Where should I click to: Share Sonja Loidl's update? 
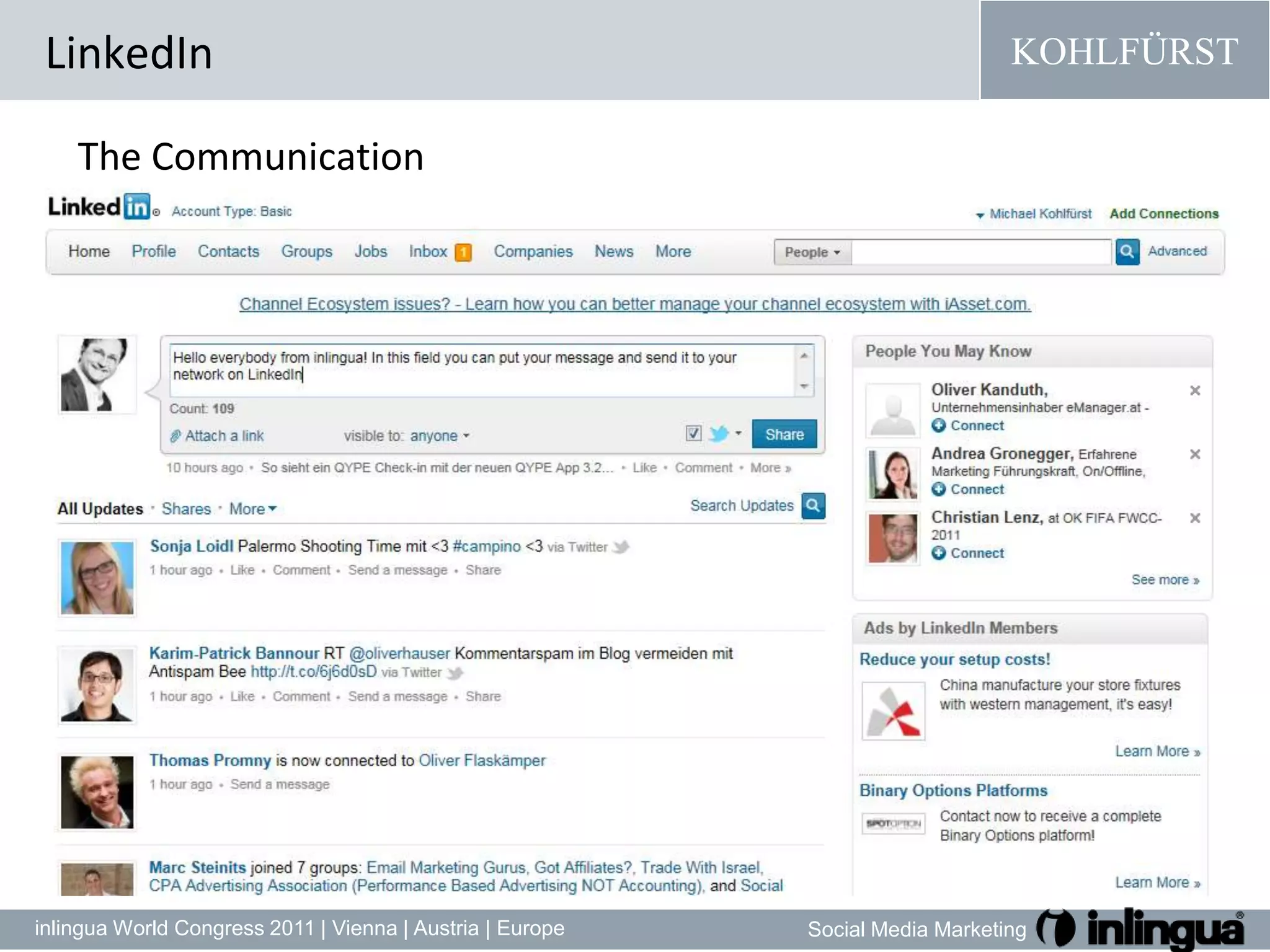tap(483, 570)
